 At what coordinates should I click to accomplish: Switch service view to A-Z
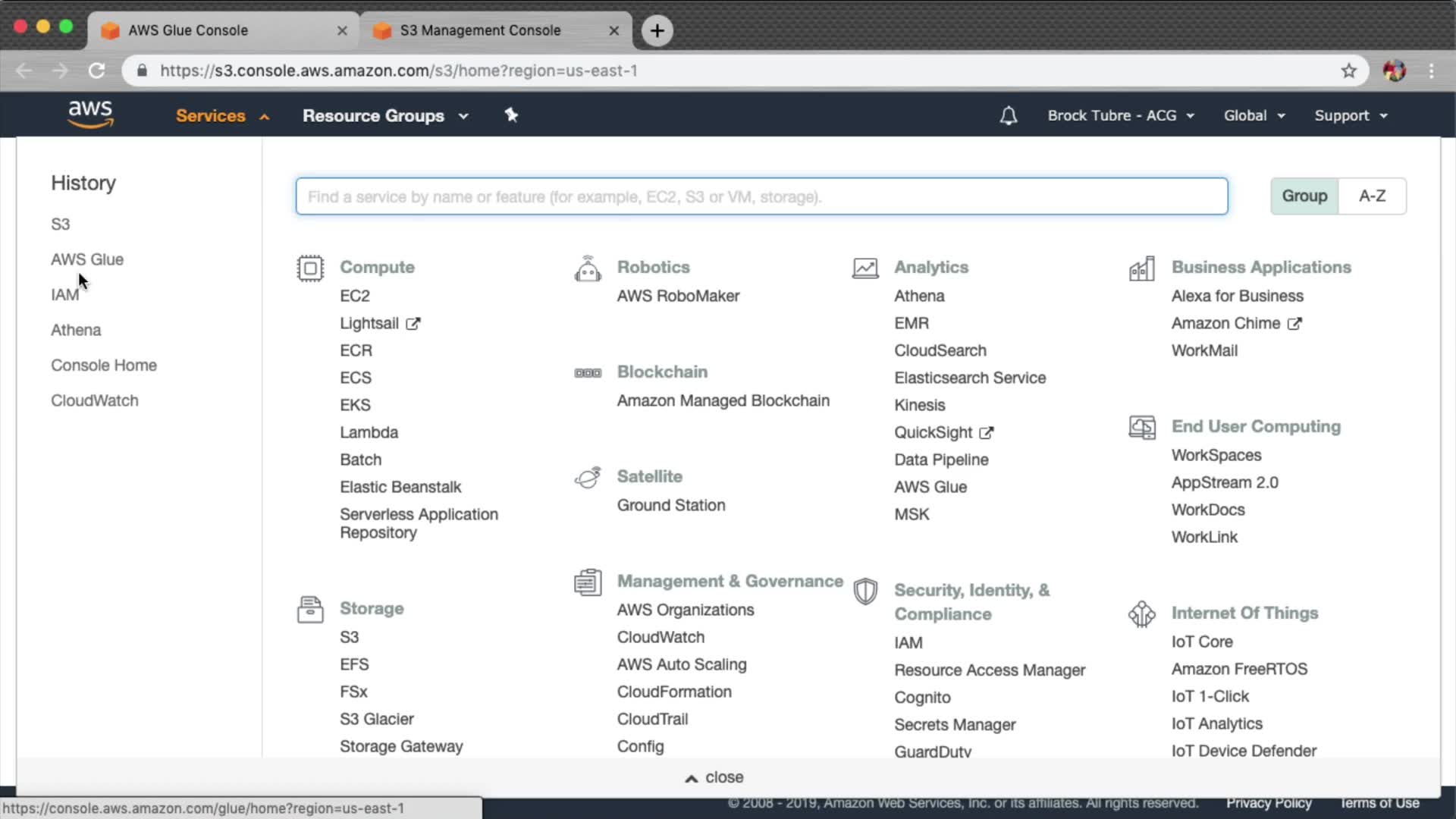[x=1372, y=196]
